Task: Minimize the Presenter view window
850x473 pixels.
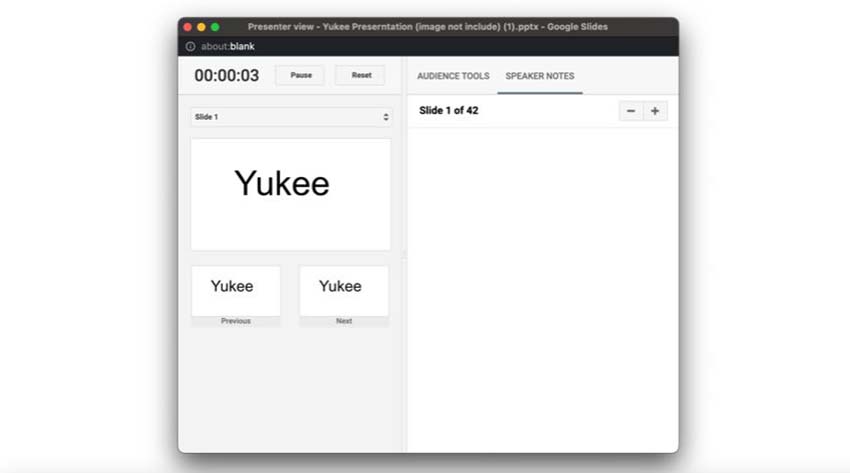Action: click(x=201, y=27)
